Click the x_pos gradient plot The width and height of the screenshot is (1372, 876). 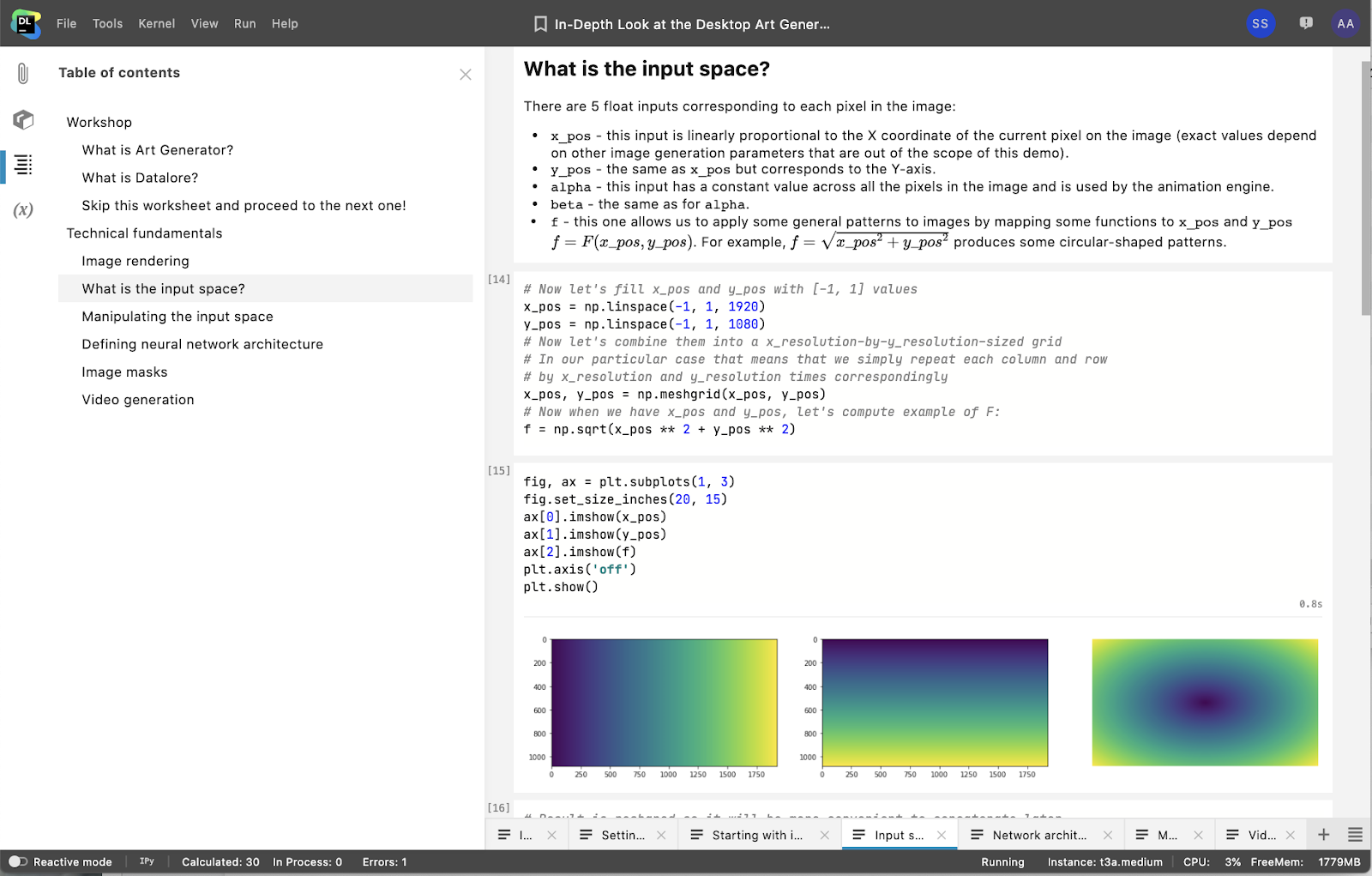coord(664,702)
